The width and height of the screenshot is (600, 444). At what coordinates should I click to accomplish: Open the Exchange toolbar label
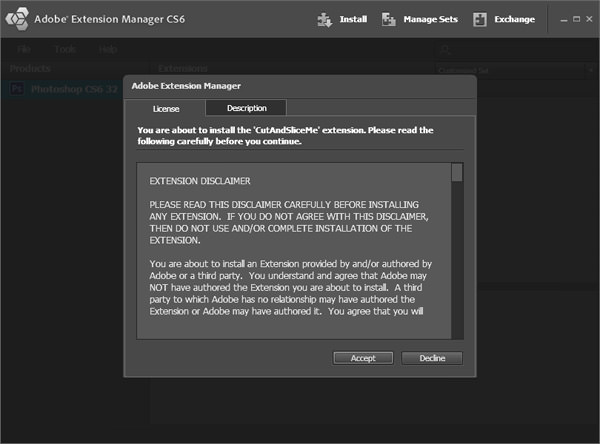(x=514, y=19)
